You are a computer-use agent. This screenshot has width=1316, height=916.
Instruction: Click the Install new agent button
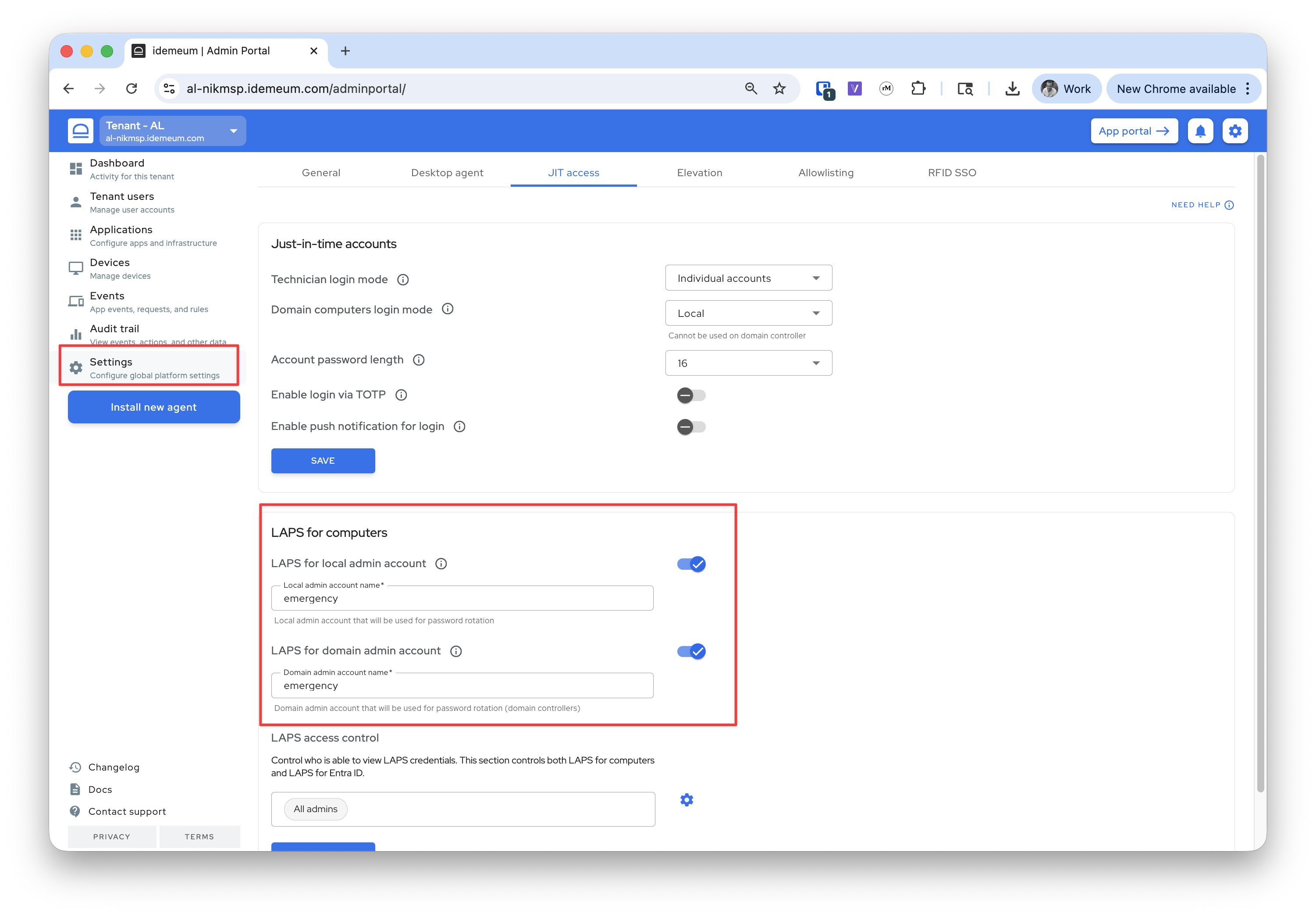pos(153,407)
